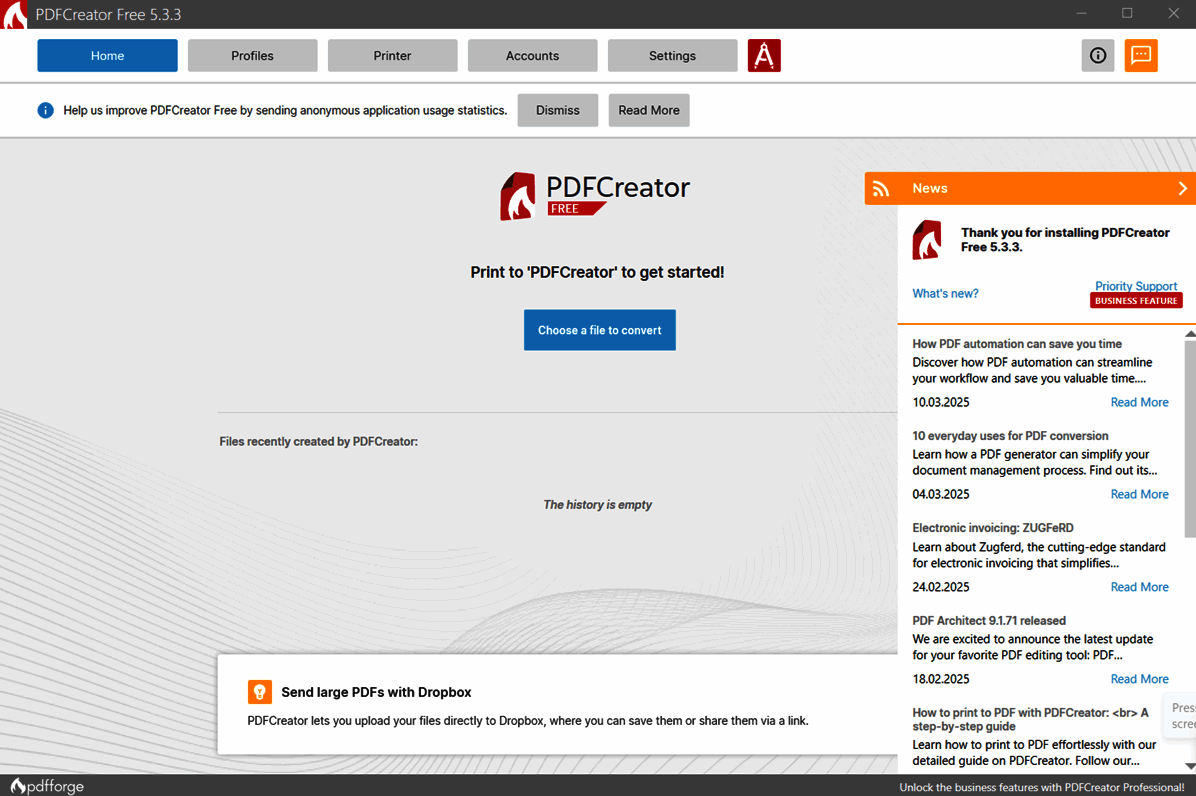Open the Priority Support link

coord(1136,286)
